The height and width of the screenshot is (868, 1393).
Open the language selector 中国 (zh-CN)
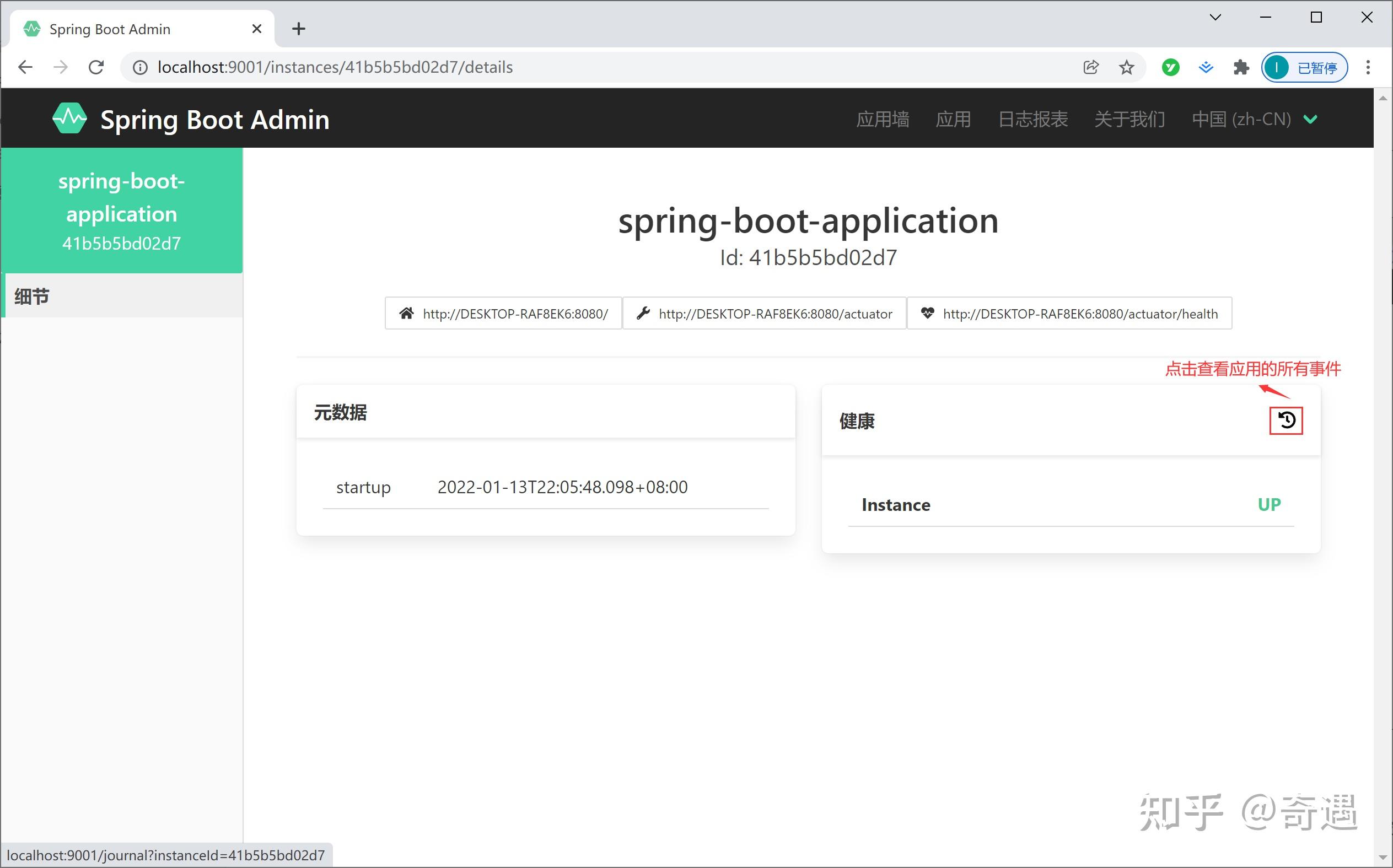click(x=1242, y=119)
